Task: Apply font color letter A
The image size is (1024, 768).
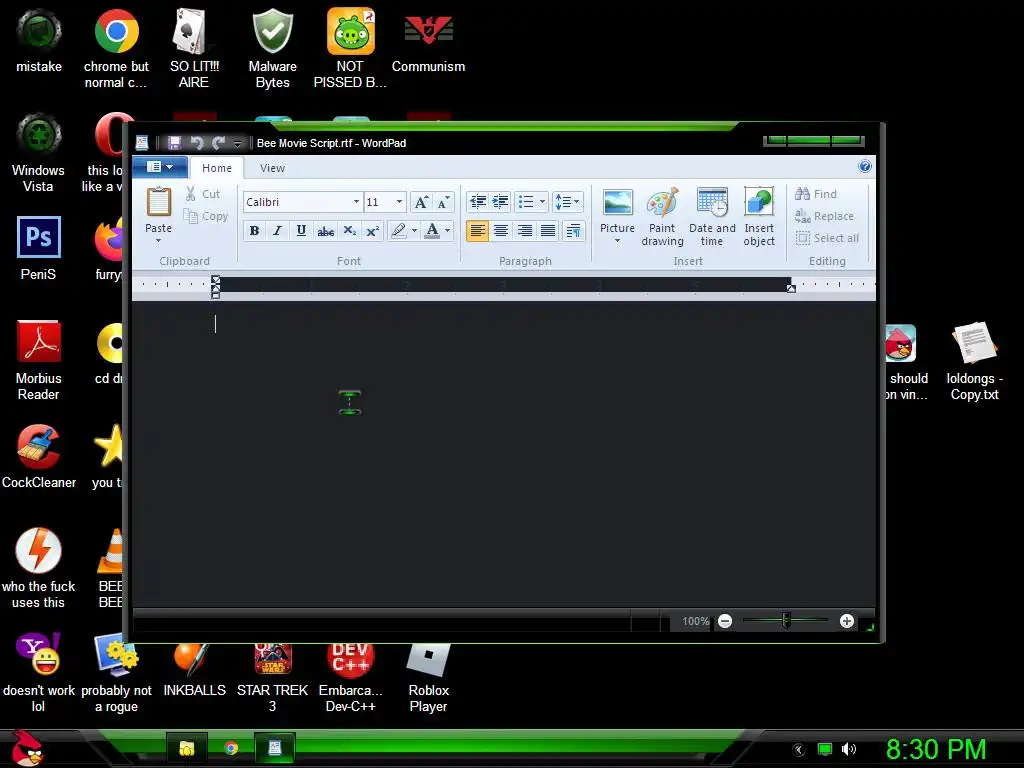Action: 432,231
